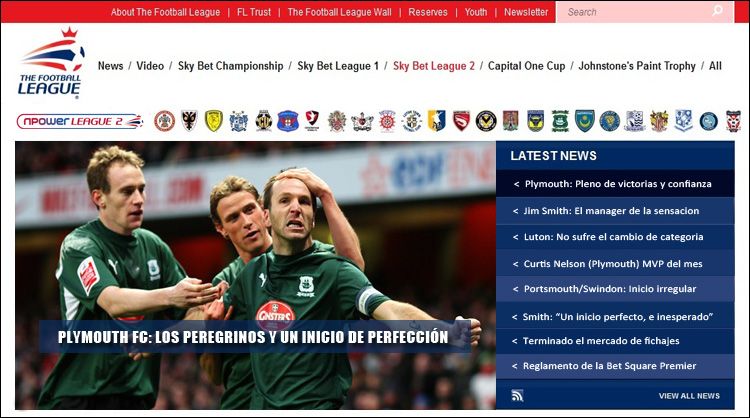The image size is (750, 418).
Task: Open 'Smith: Un inicio perfecto, e inesperado'
Action: [615, 316]
